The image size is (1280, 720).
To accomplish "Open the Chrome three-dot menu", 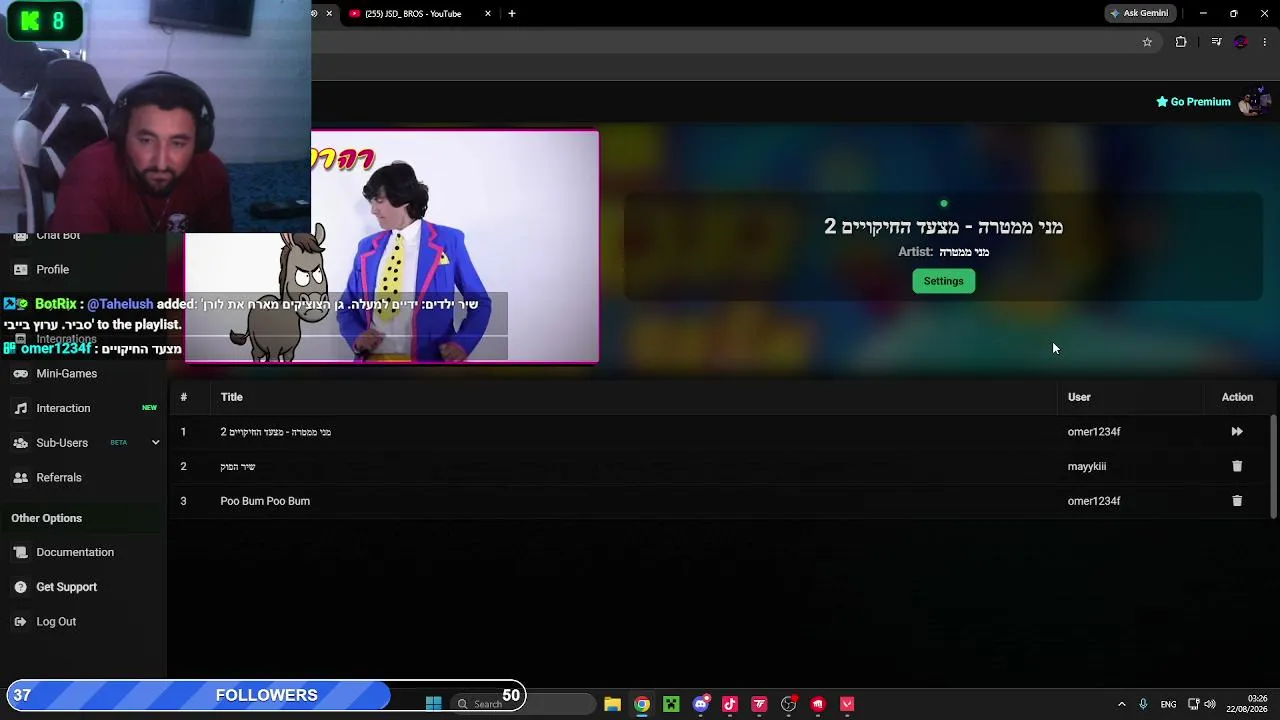I will click(1265, 42).
